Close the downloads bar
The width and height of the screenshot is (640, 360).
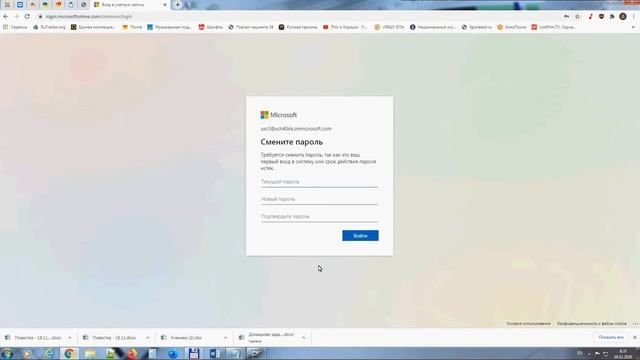click(x=635, y=338)
